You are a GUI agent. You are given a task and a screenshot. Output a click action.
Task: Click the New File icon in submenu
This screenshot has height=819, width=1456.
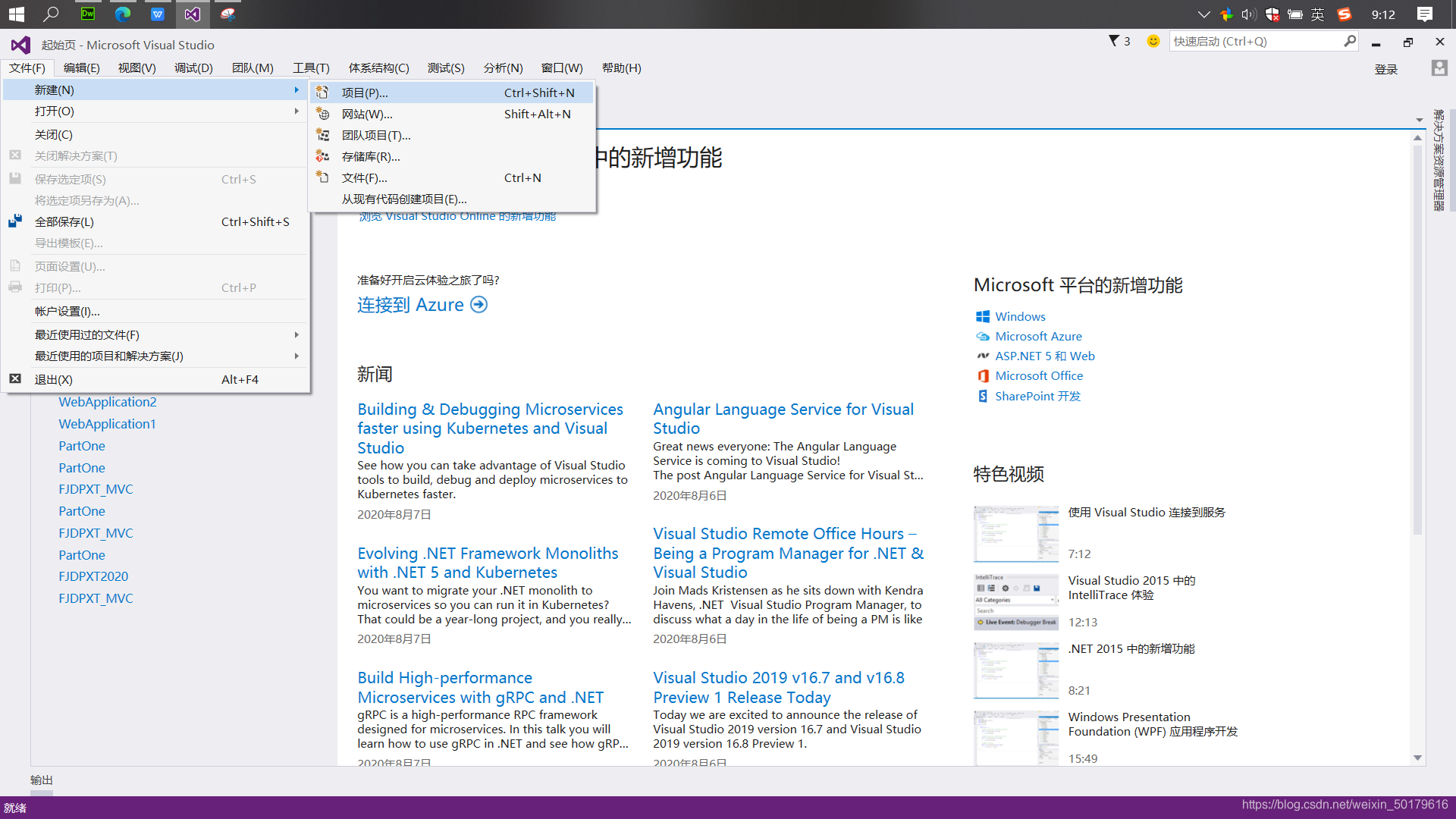[x=322, y=177]
